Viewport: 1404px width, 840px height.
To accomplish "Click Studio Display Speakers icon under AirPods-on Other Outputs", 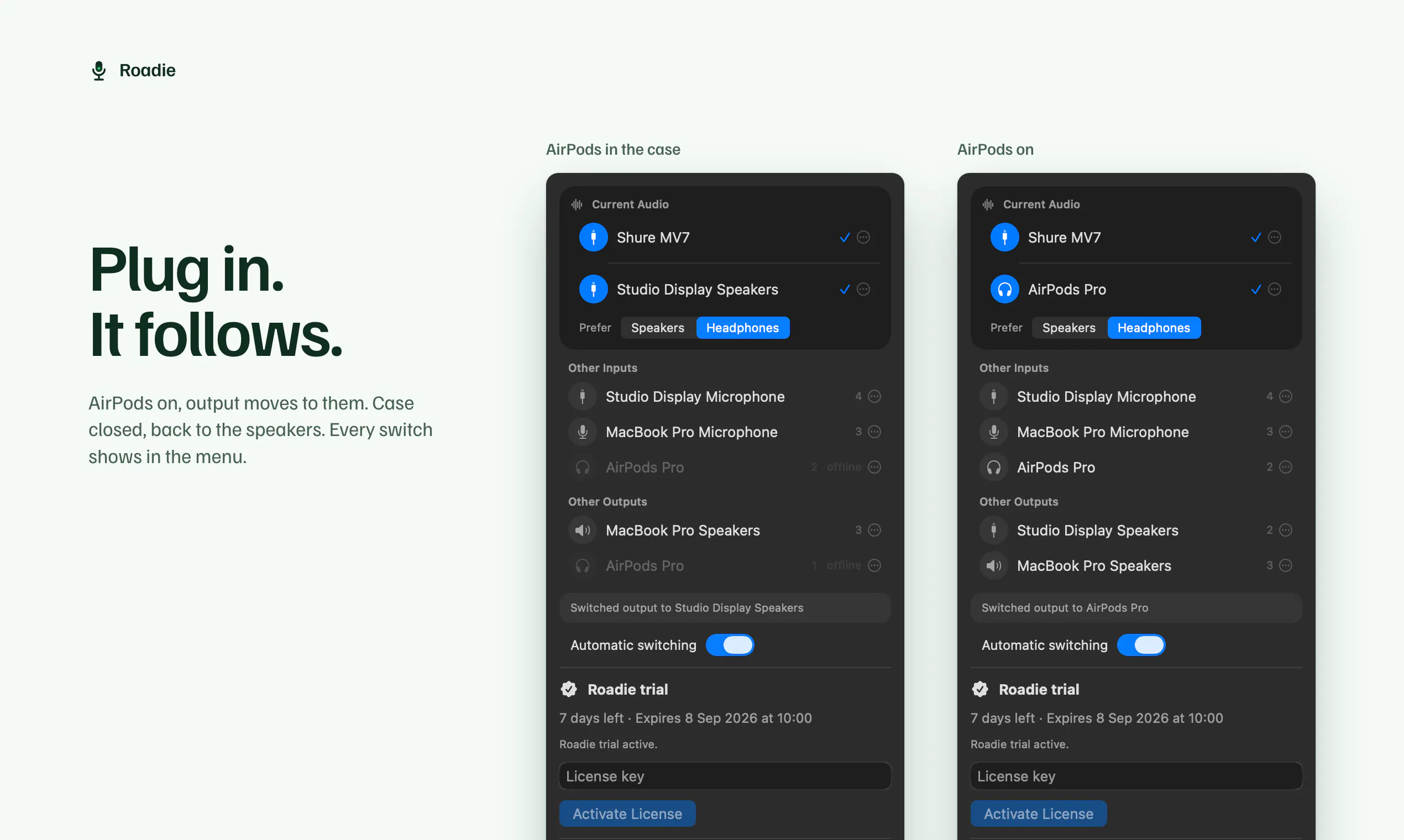I will point(994,531).
